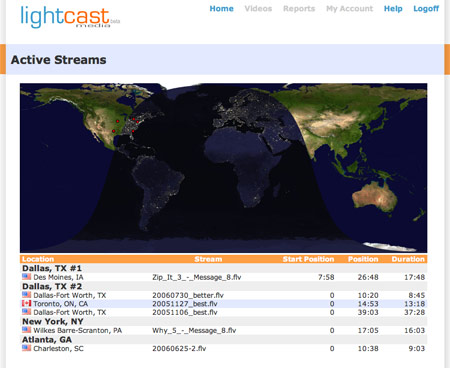The width and height of the screenshot is (450, 368).
Task: Click the 16:03 duration value
Action: point(414,330)
